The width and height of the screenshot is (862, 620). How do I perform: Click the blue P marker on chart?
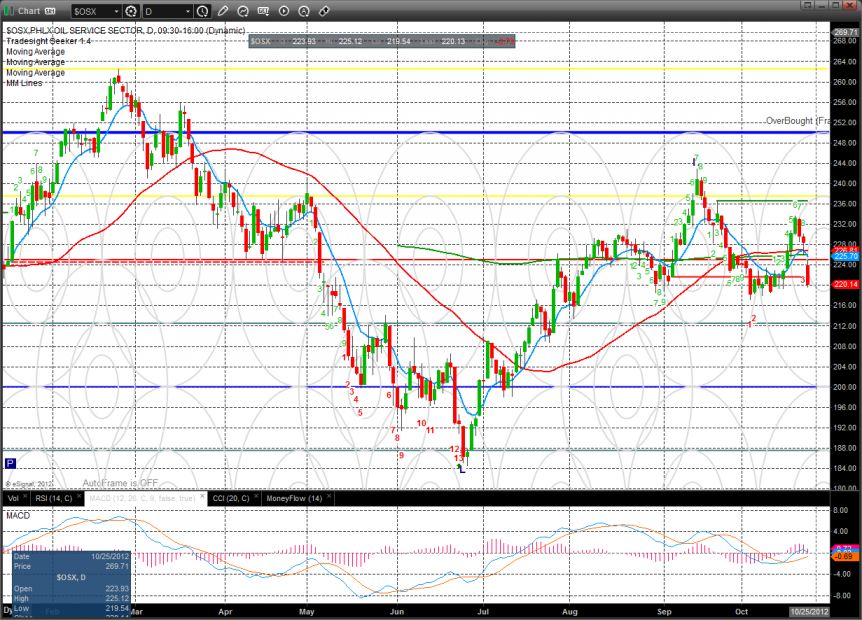click(x=10, y=463)
